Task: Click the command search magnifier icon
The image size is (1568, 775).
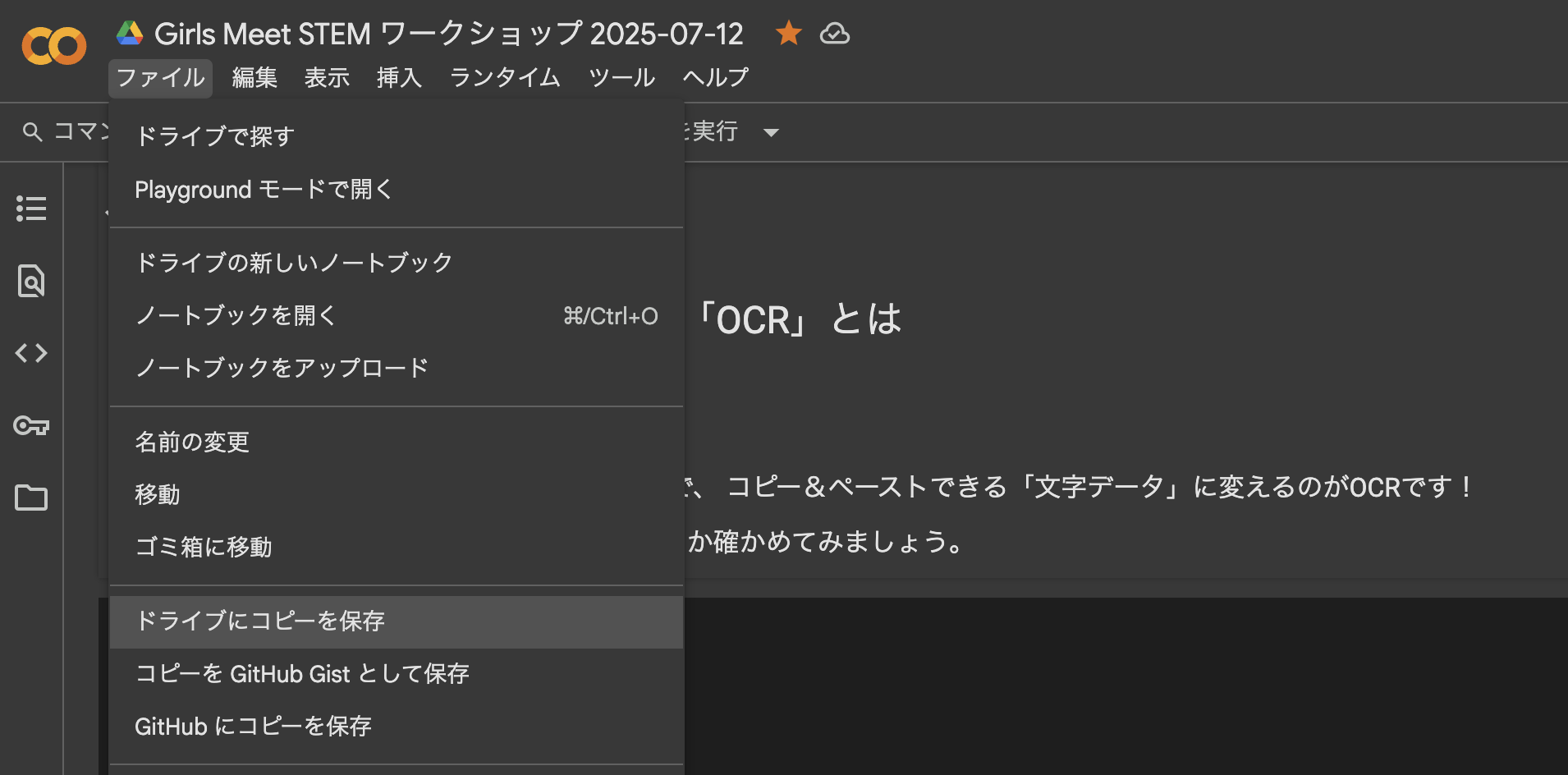Action: [32, 132]
